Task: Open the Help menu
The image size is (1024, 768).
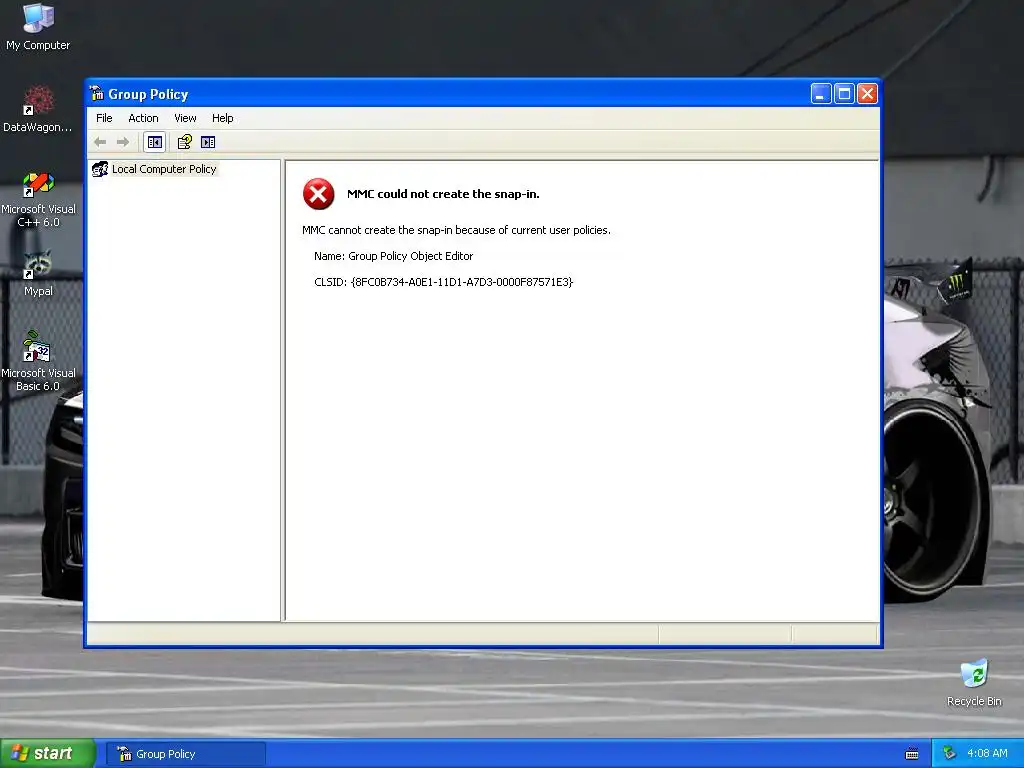Action: coord(223,118)
